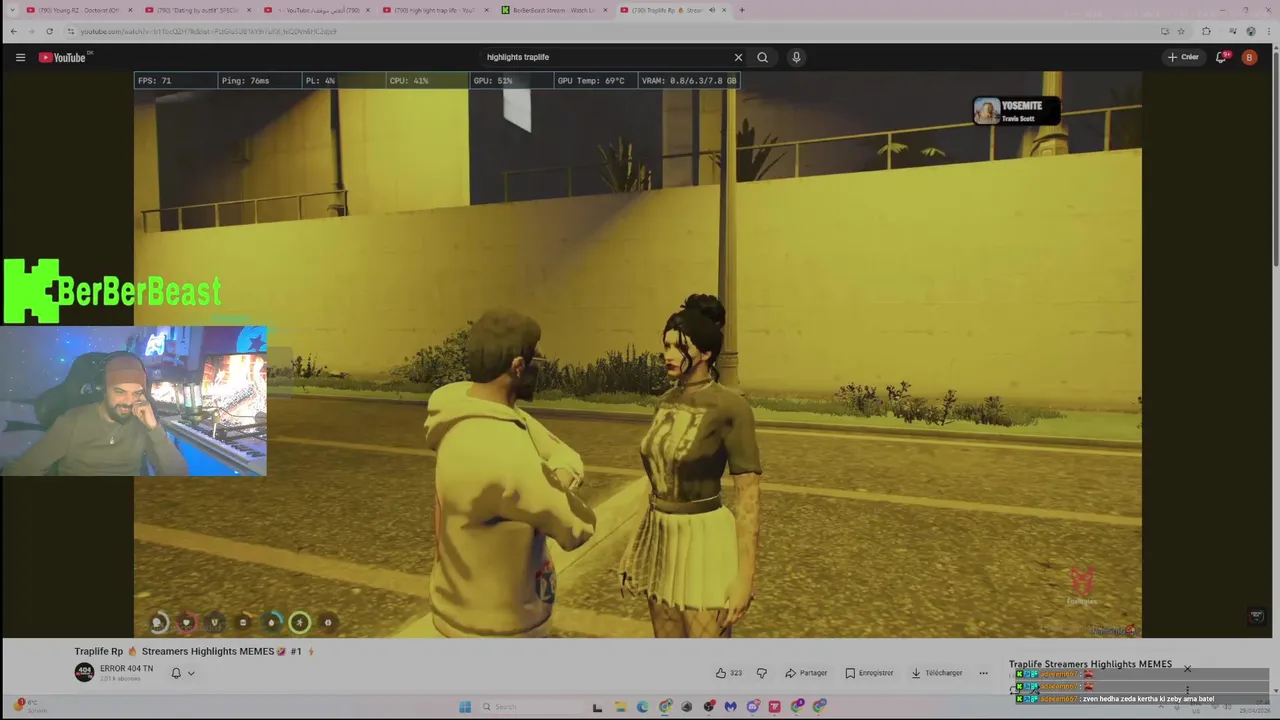
Task: Bookmark this page with the star icon
Action: 1181,31
